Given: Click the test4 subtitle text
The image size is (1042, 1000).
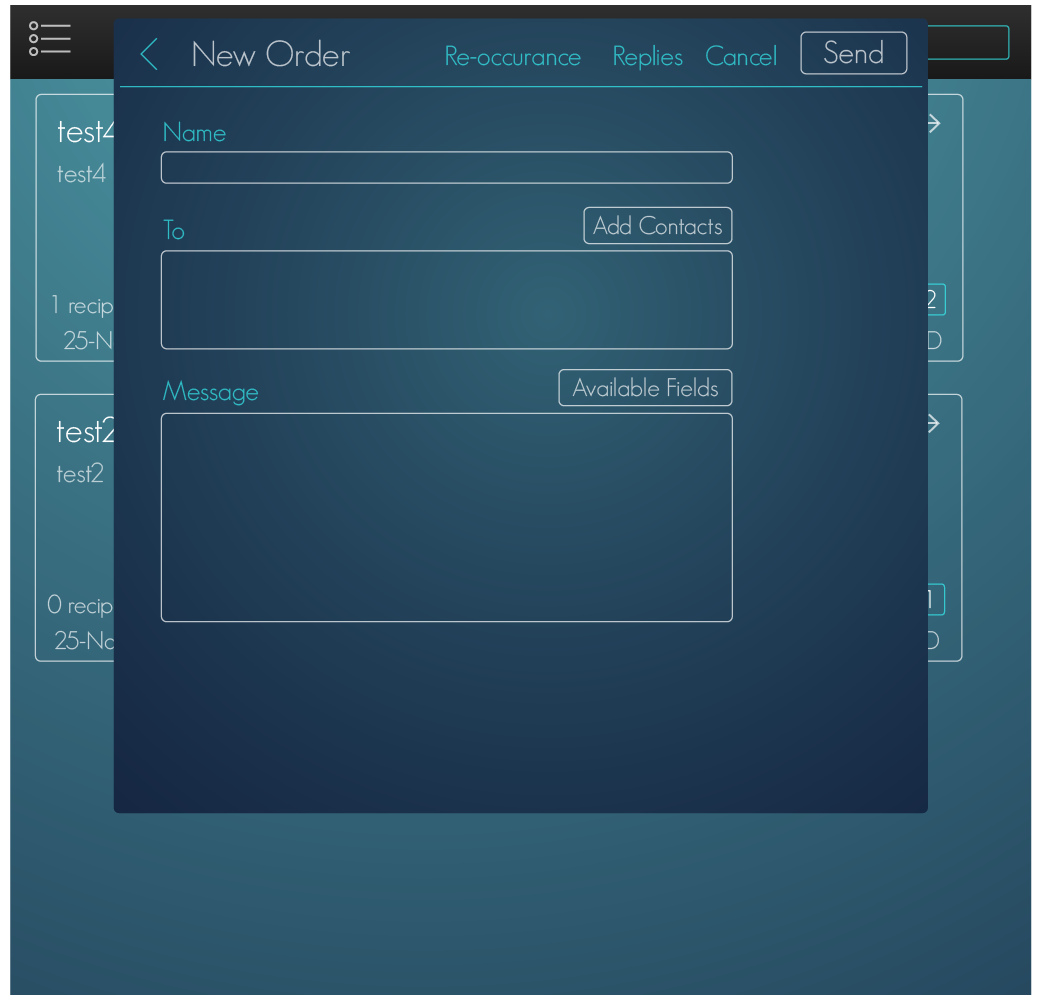Looking at the screenshot, I should (81, 174).
